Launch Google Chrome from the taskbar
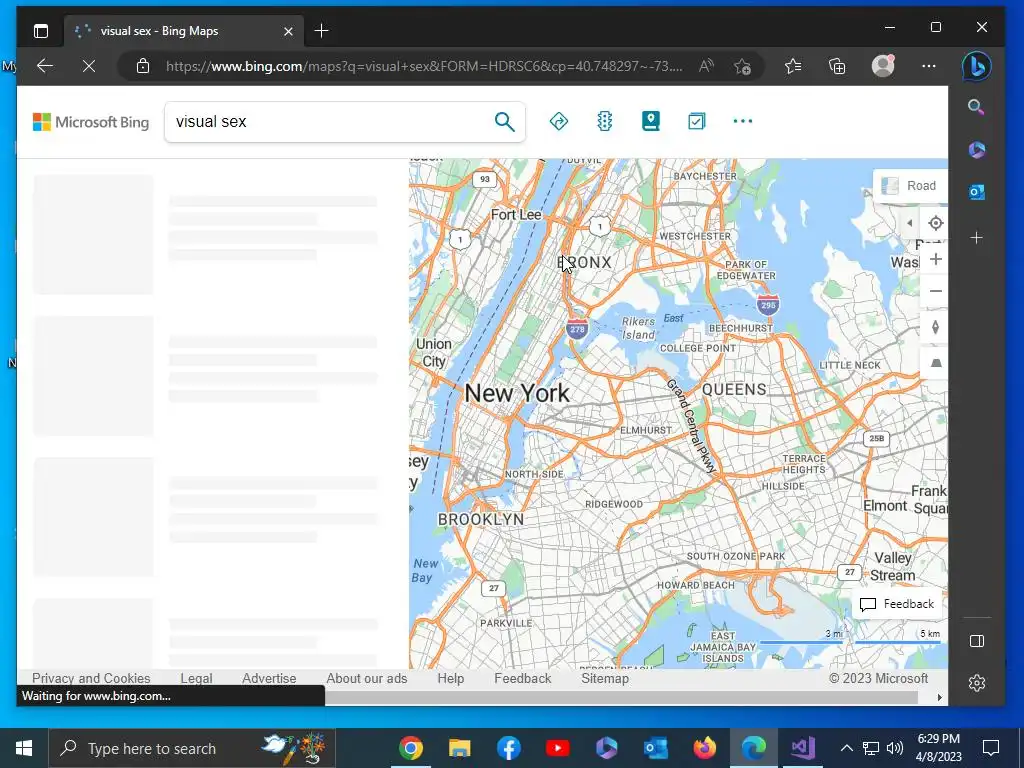1024x768 pixels. click(x=411, y=748)
